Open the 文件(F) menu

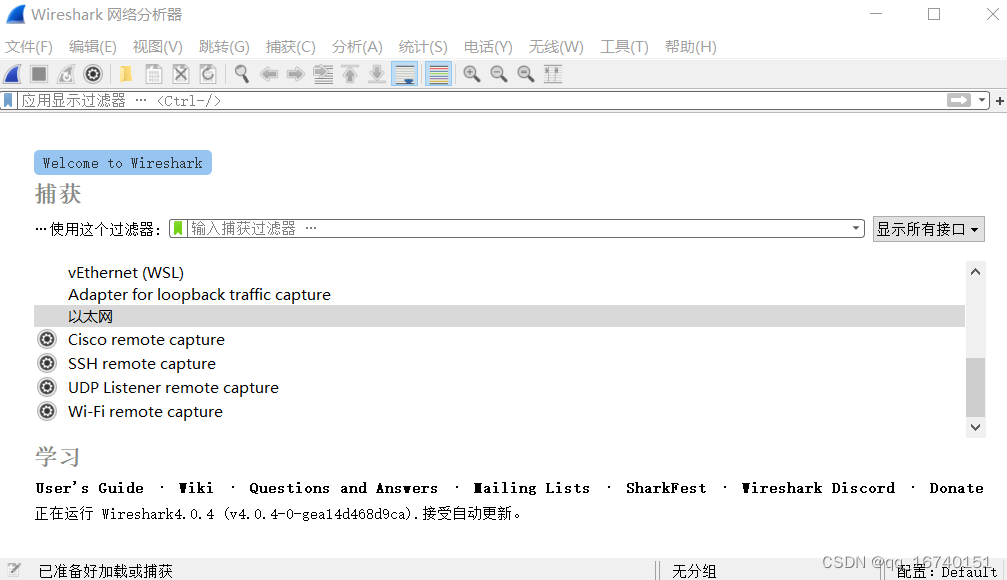click(x=29, y=47)
